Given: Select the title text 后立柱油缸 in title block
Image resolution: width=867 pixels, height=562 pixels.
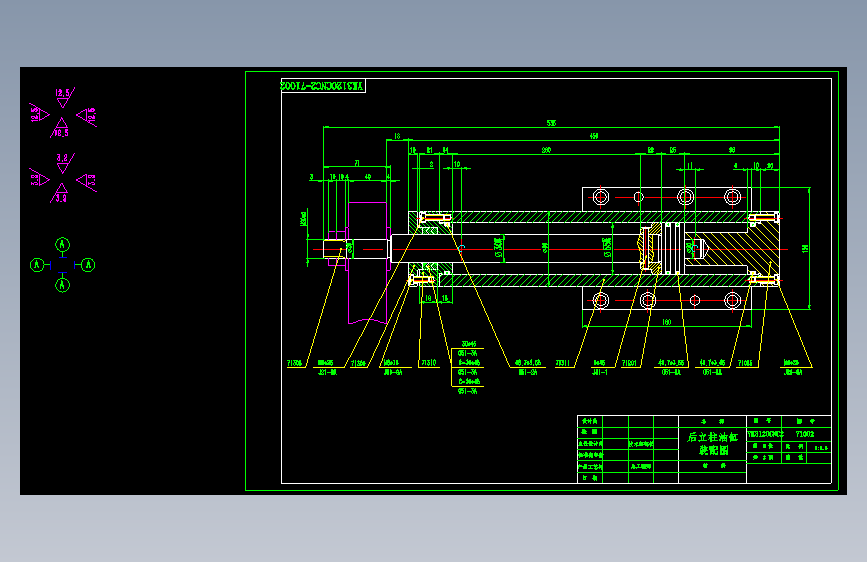Looking at the screenshot, I should [712, 437].
